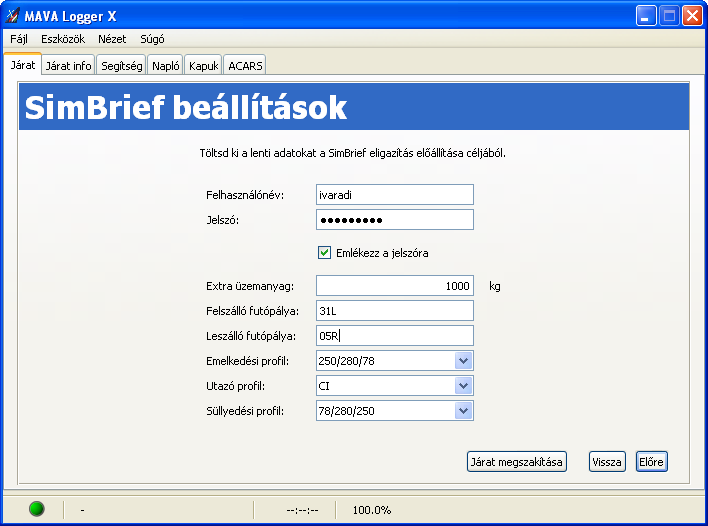708x526 pixels.
Task: Click the Járat megszakítása button
Action: pyautogui.click(x=517, y=461)
